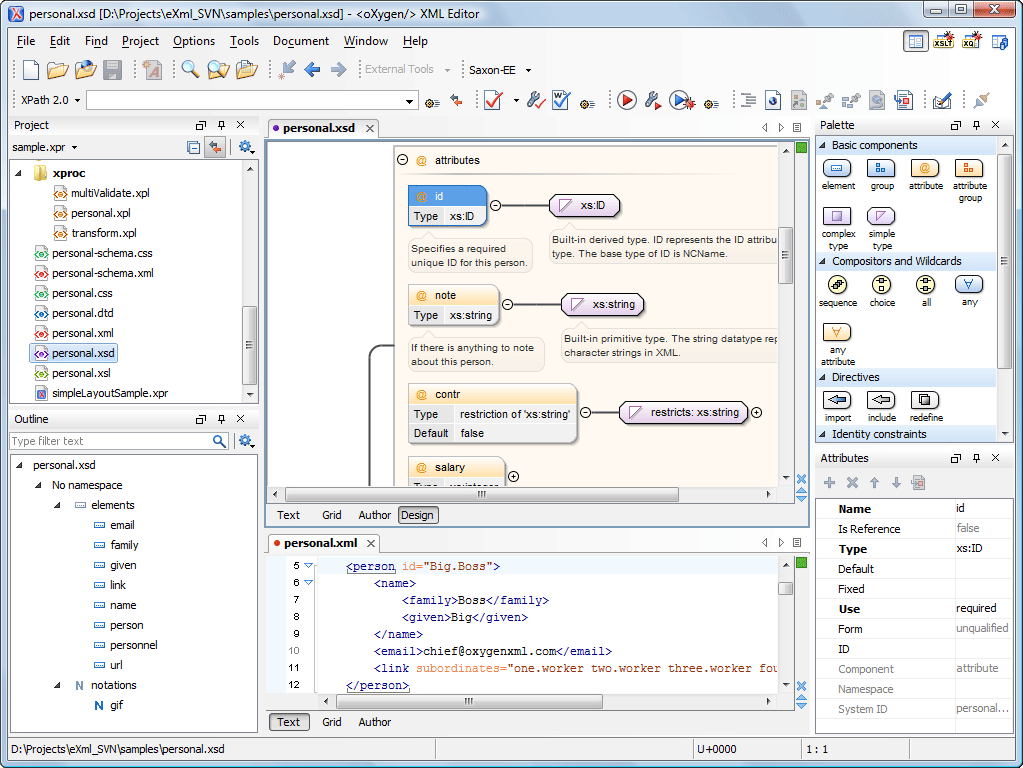Click the Outline filter text field
The image size is (1023, 768).
tap(111, 441)
